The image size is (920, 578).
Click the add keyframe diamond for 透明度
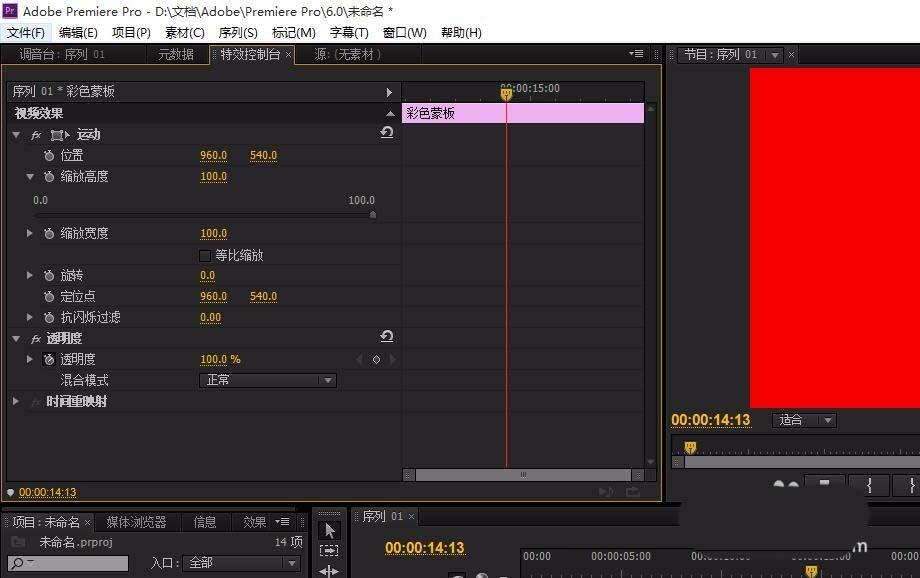pos(376,359)
